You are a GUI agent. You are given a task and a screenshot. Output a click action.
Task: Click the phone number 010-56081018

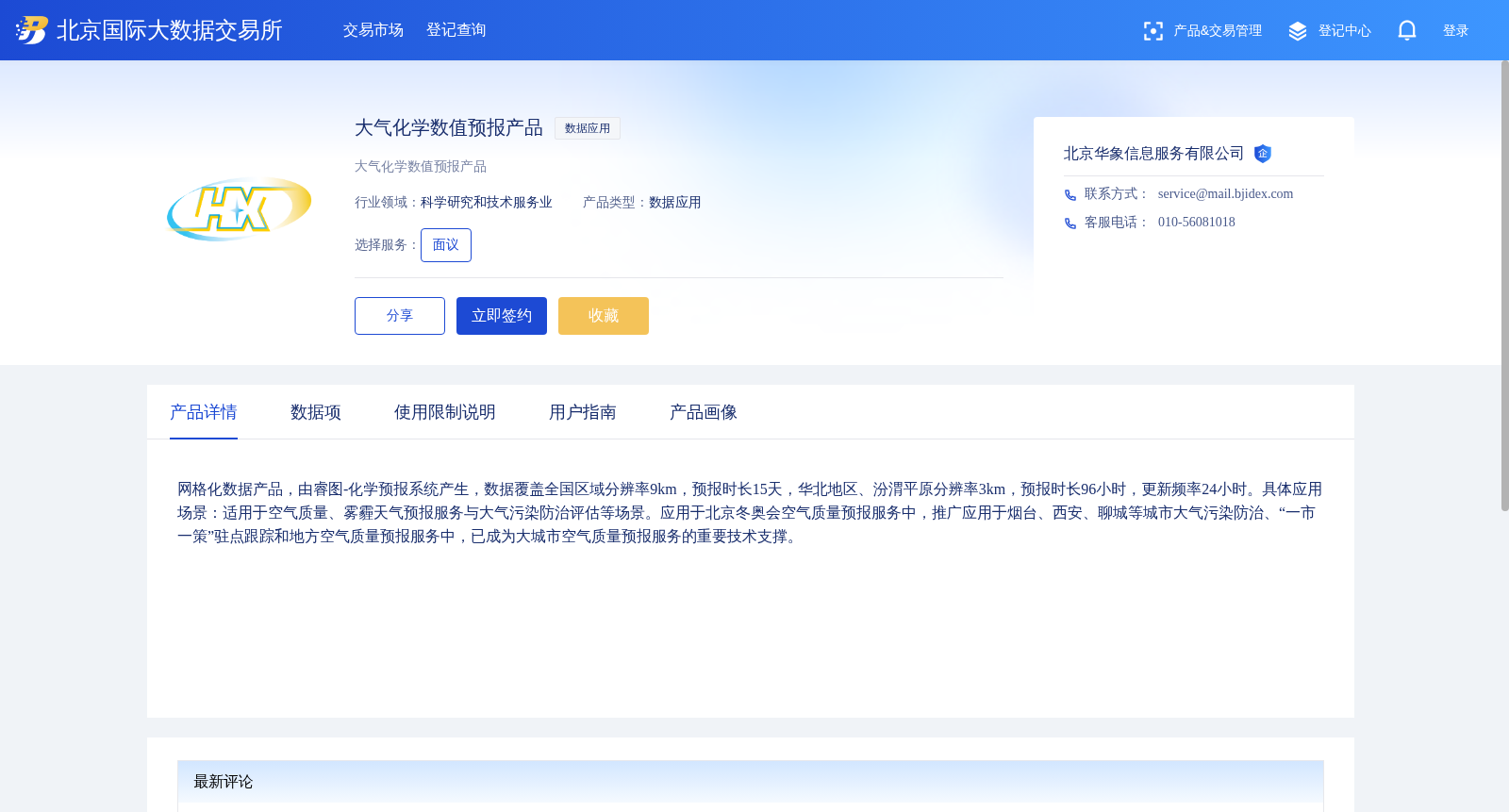(1197, 223)
